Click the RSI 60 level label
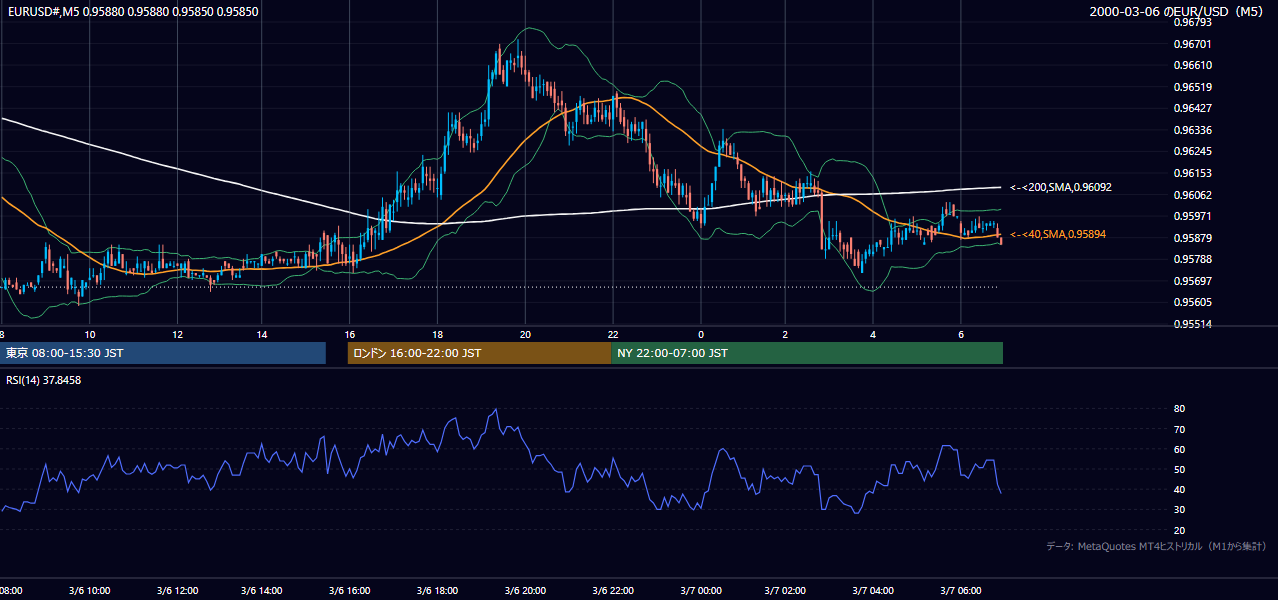This screenshot has height=600, width=1278. click(1179, 449)
